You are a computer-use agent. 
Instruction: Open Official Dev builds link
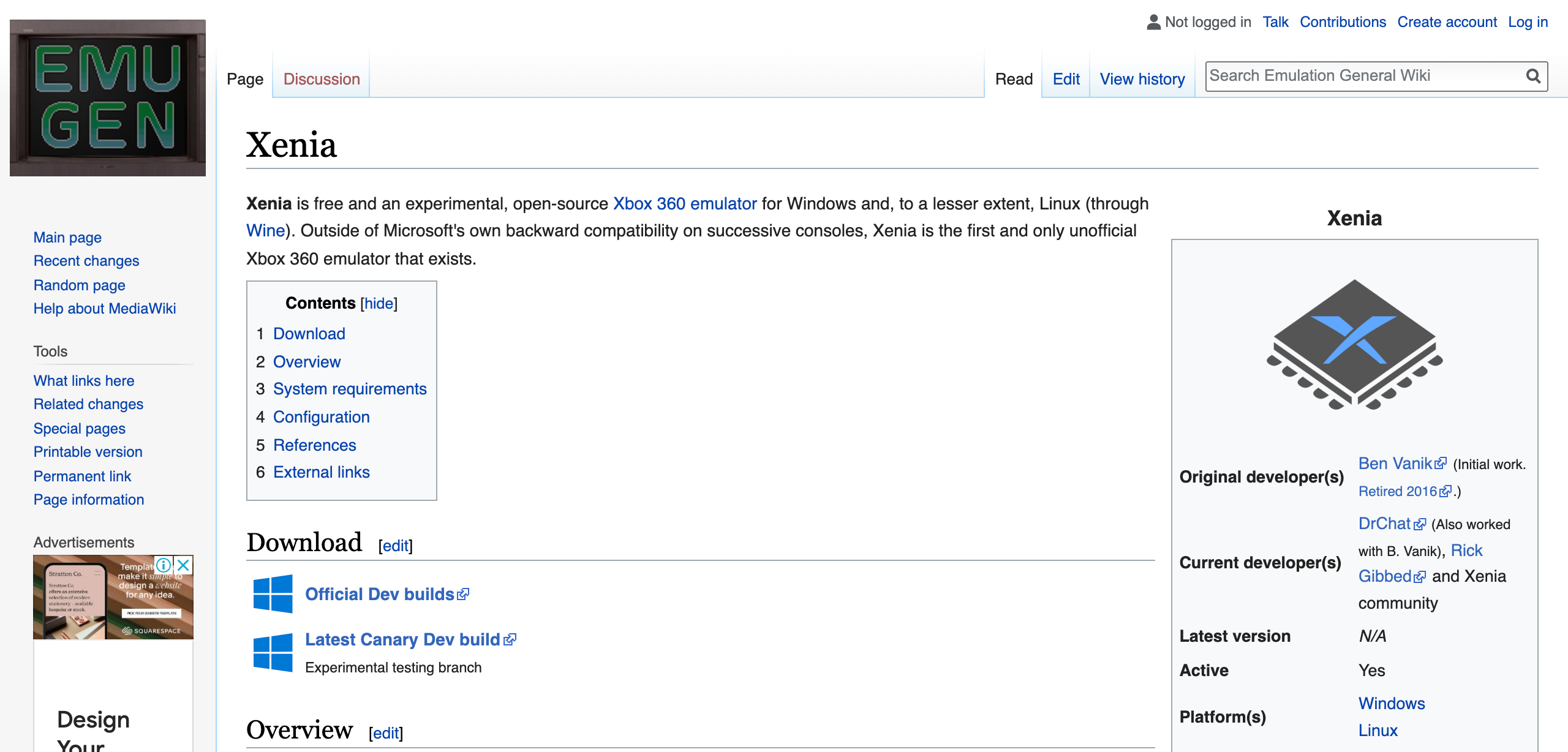click(x=387, y=594)
